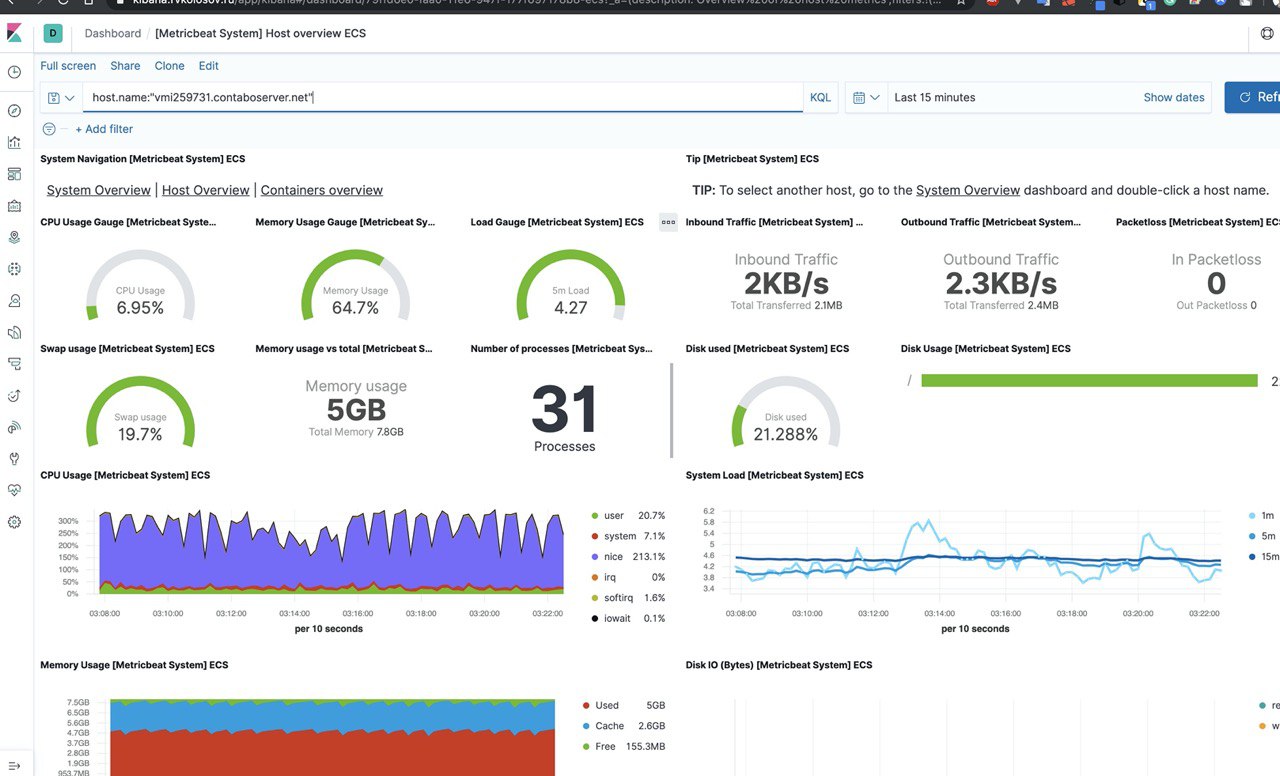Click the CPU Usage 6.95% gauge value

140,308
